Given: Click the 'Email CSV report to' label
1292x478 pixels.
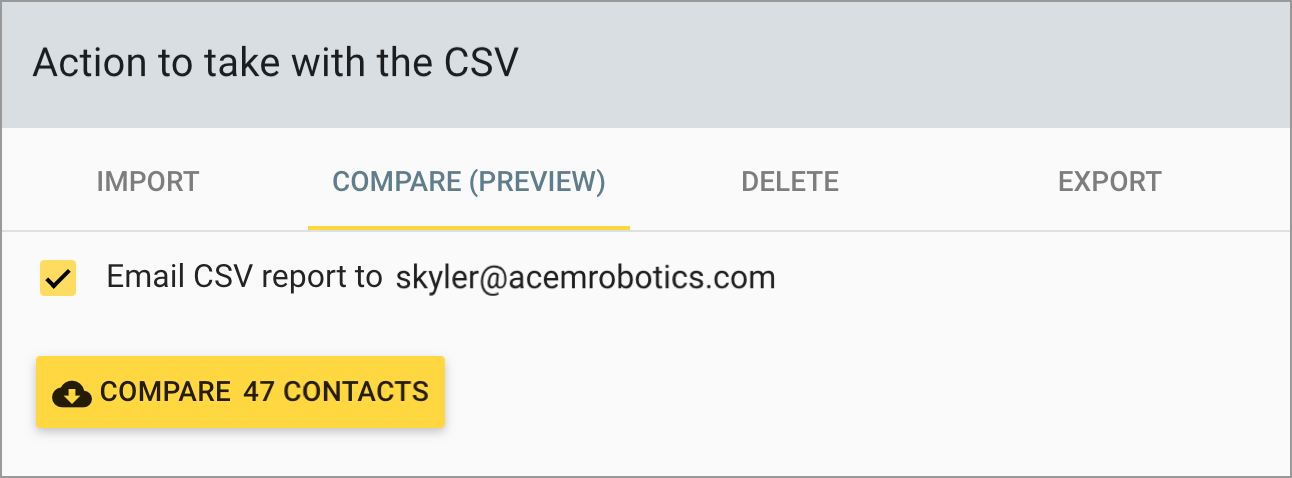Looking at the screenshot, I should click(x=244, y=277).
